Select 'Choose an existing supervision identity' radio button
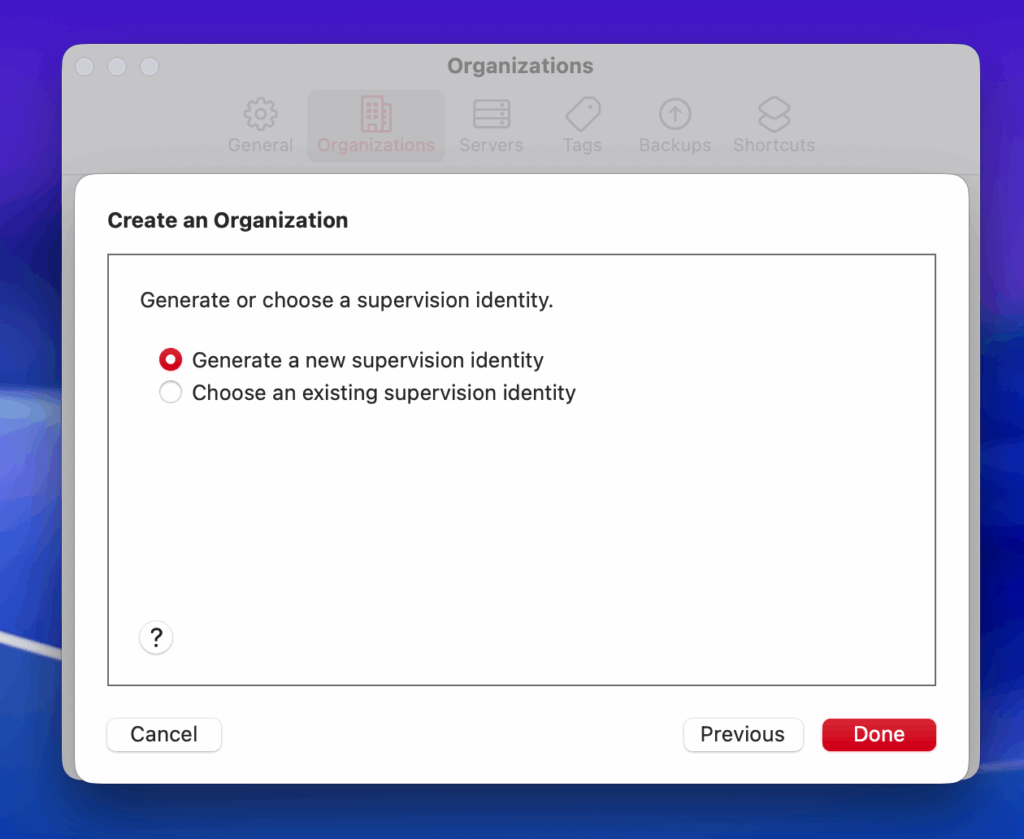The width and height of the screenshot is (1024, 839). [171, 393]
